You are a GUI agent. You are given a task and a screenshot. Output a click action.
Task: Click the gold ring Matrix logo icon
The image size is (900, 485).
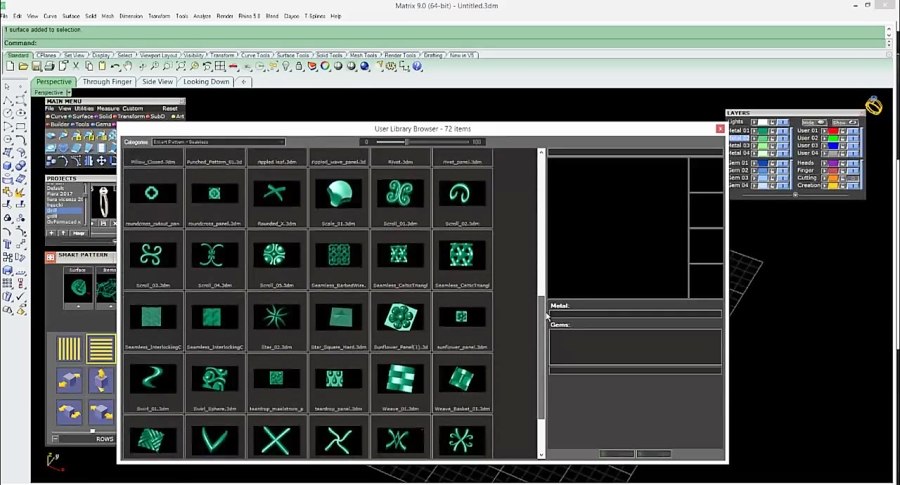pyautogui.click(x=874, y=106)
